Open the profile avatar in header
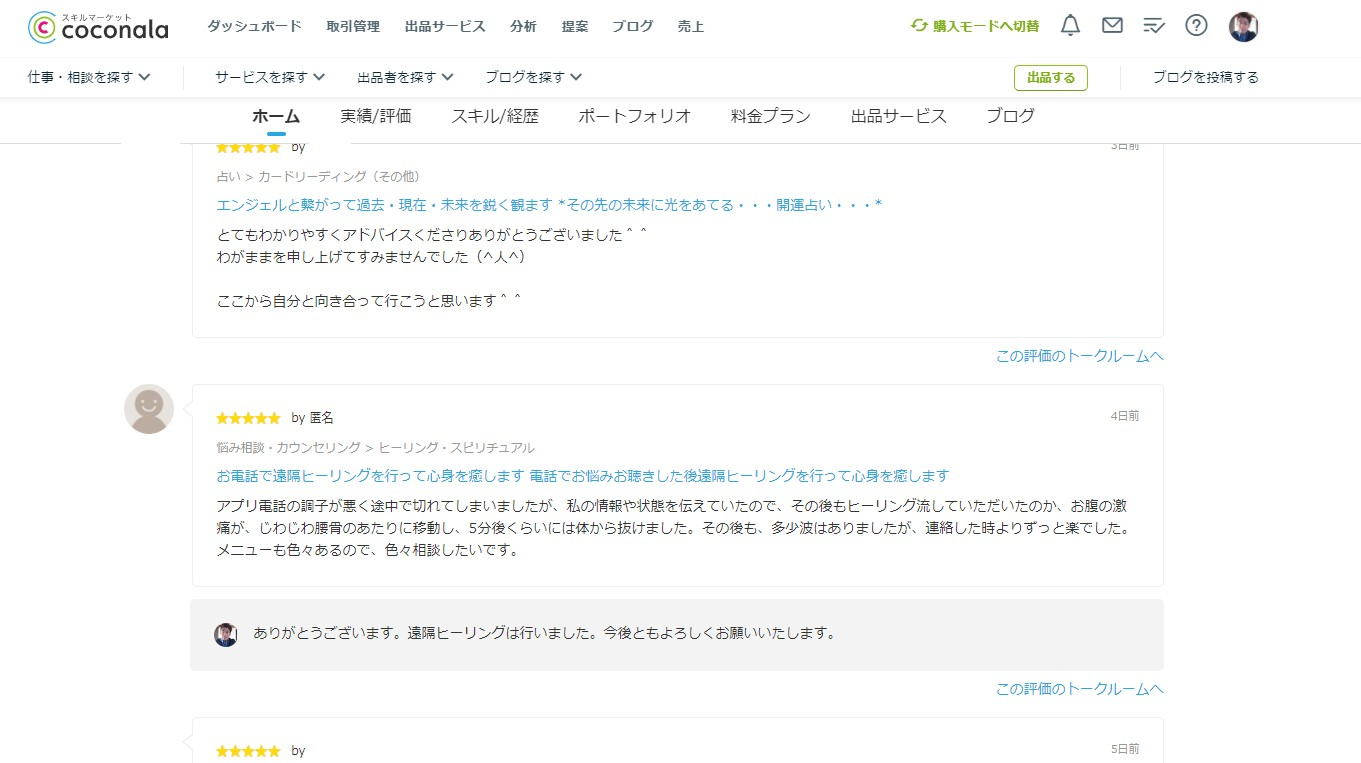 click(1243, 27)
